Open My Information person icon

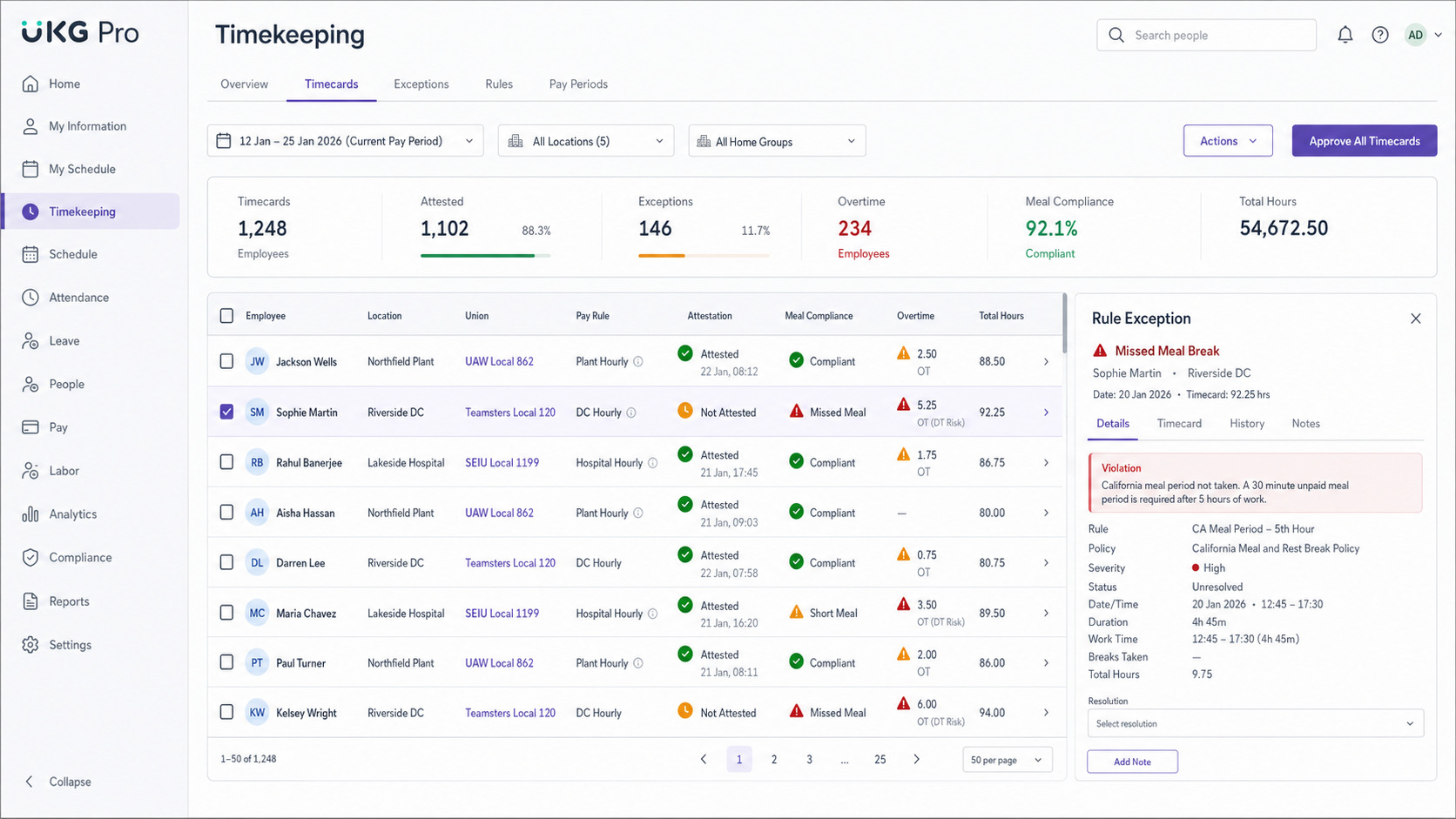coord(30,126)
